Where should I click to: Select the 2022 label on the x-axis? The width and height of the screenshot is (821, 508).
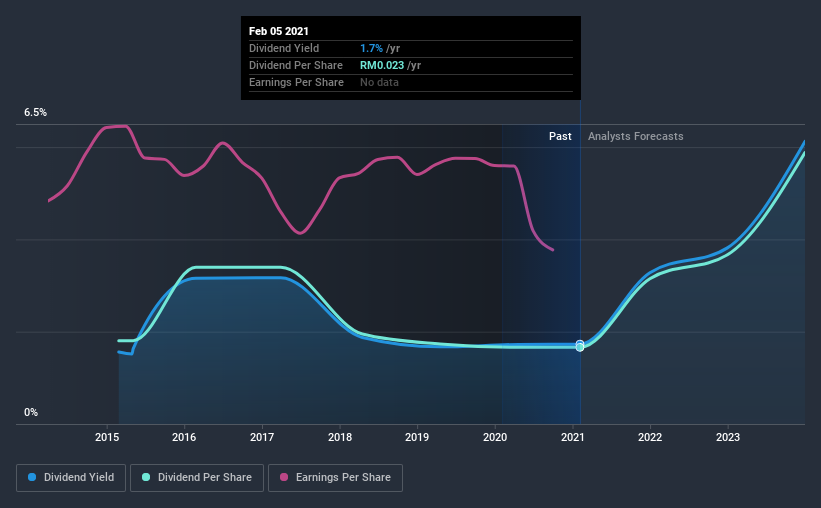click(x=650, y=437)
